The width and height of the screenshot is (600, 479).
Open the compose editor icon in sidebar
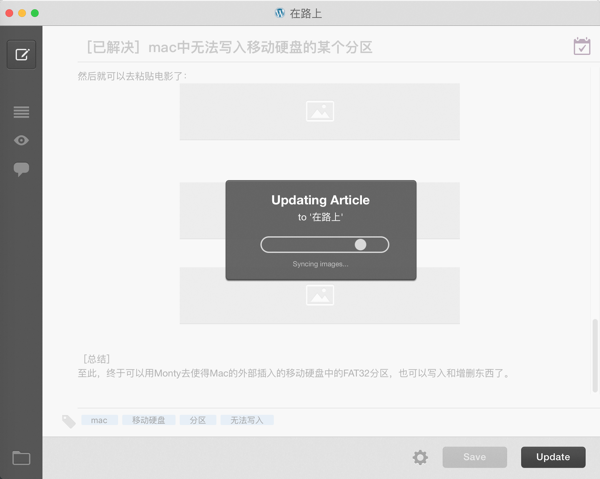tap(21, 55)
